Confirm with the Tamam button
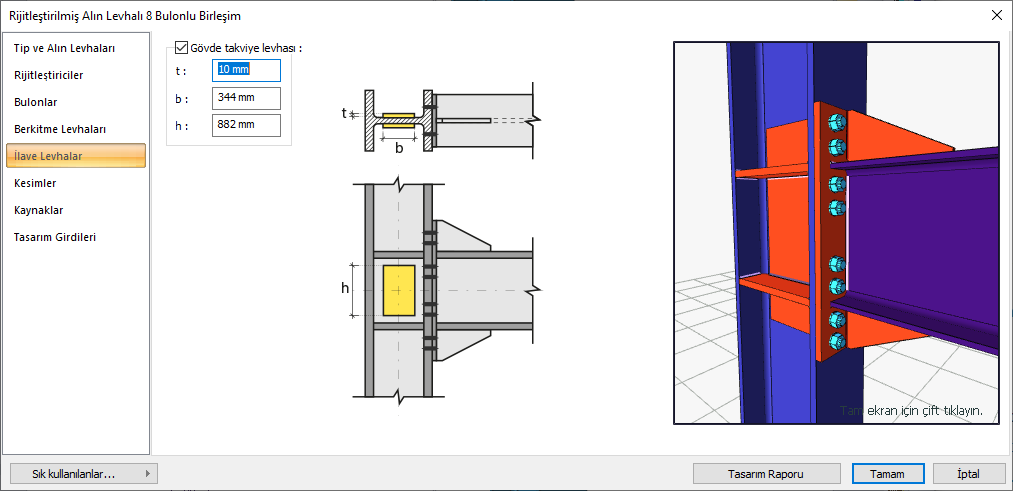This screenshot has height=491, width=1013. (x=887, y=473)
